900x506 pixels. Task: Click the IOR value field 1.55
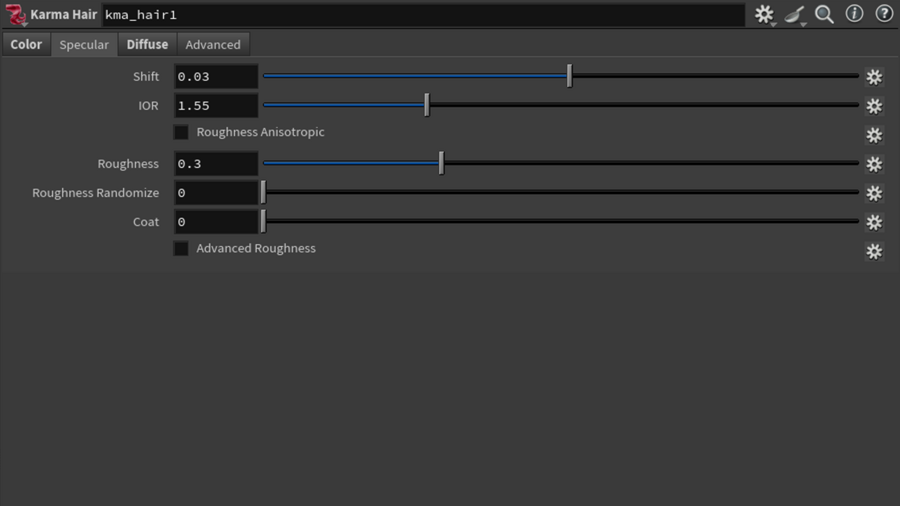coord(216,106)
